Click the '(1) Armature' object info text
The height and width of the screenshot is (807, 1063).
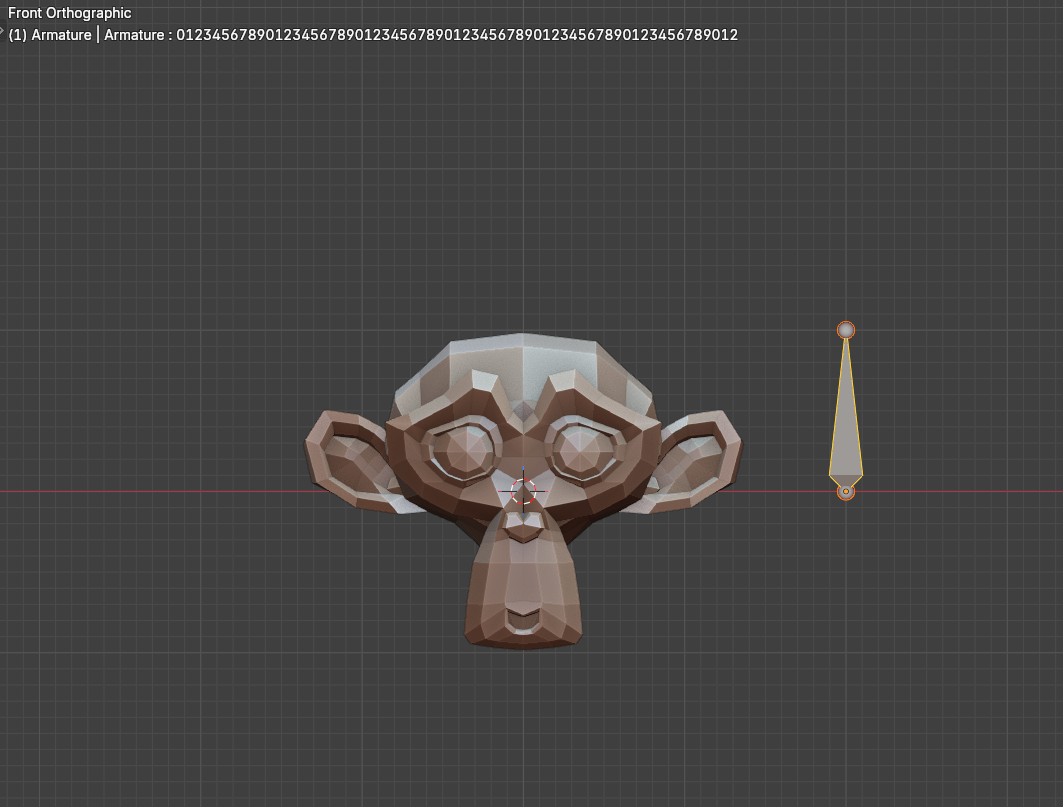pos(50,35)
